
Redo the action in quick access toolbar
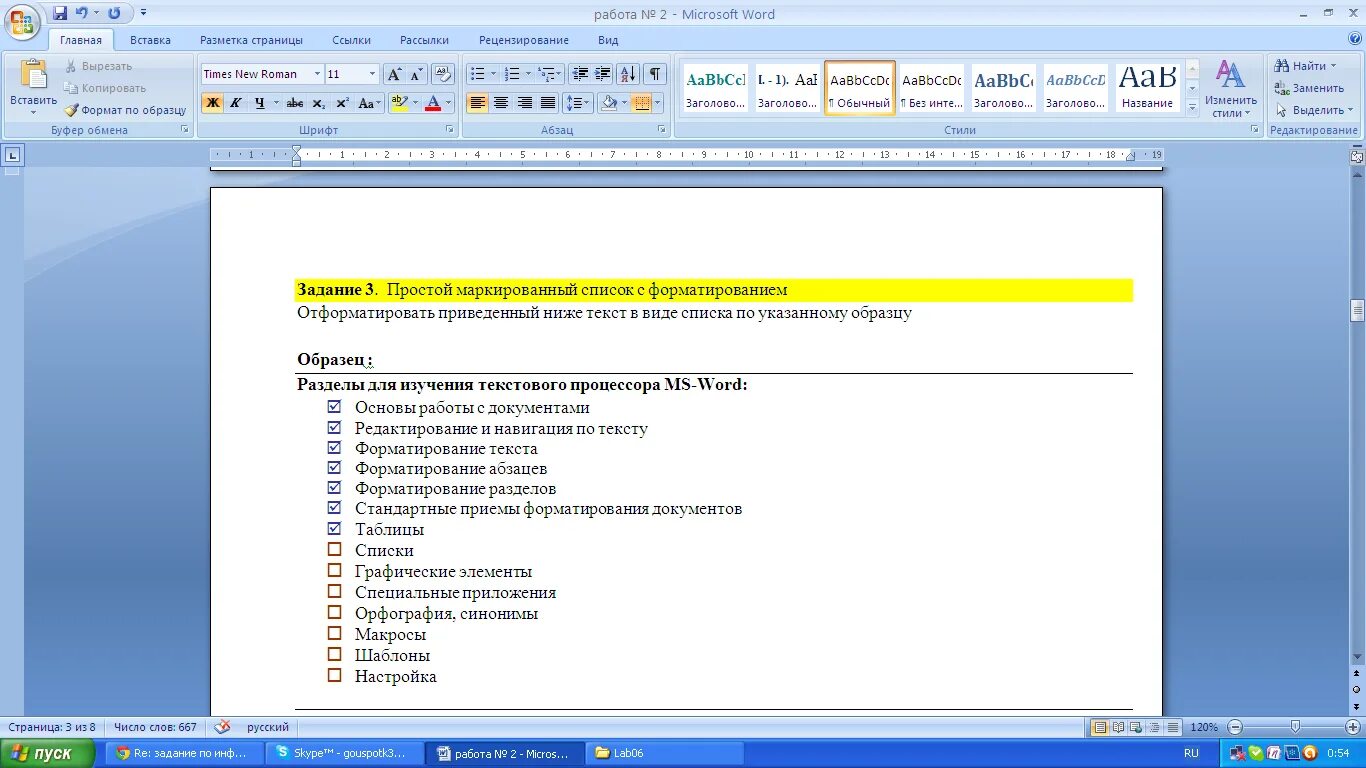(113, 13)
